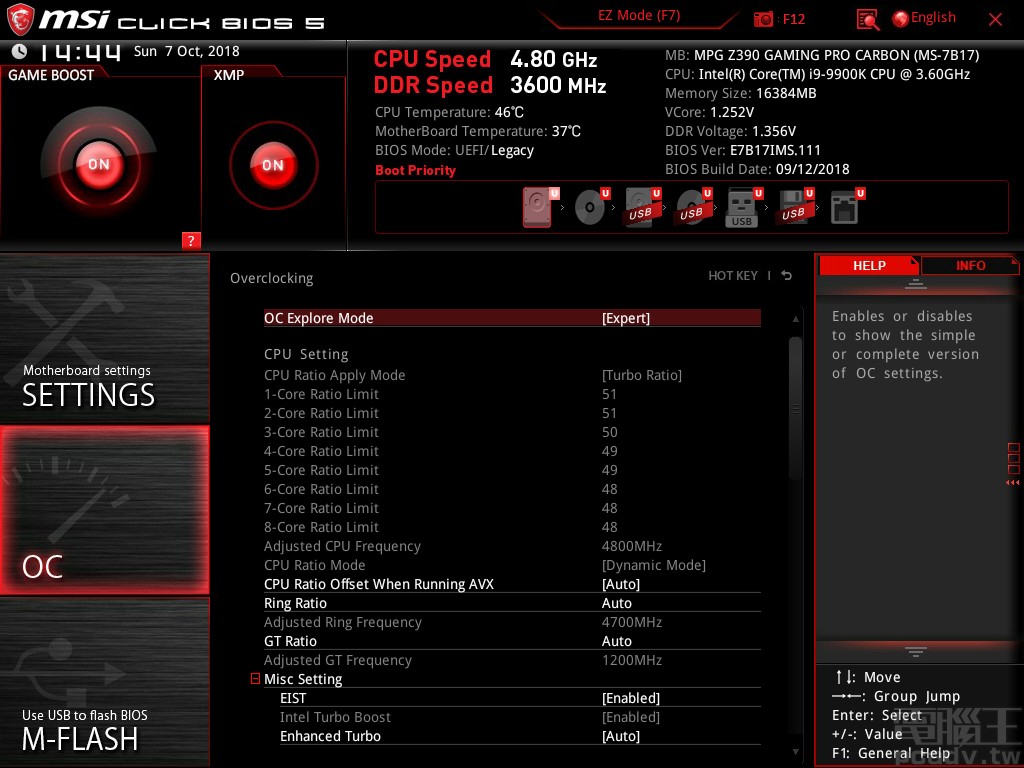The image size is (1024, 768).
Task: Switch to the INFO tab
Action: click(x=970, y=266)
